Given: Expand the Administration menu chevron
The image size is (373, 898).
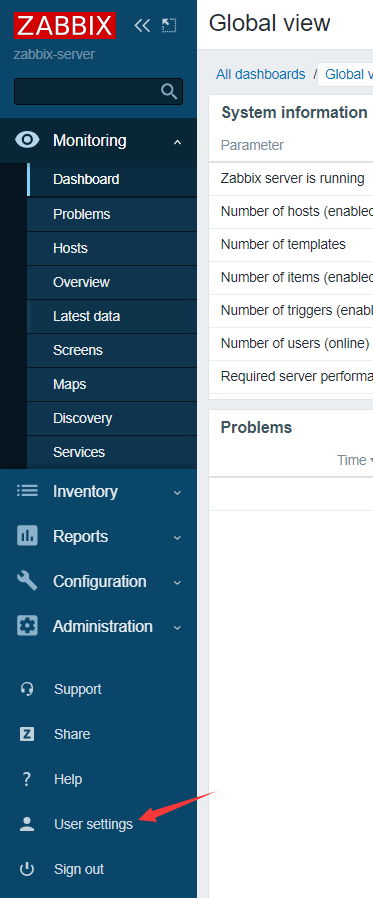Looking at the screenshot, I should click(x=178, y=627).
